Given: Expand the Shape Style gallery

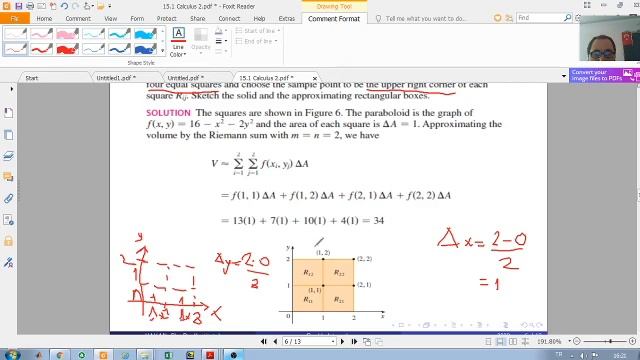Looking at the screenshot, I should tap(162, 51).
